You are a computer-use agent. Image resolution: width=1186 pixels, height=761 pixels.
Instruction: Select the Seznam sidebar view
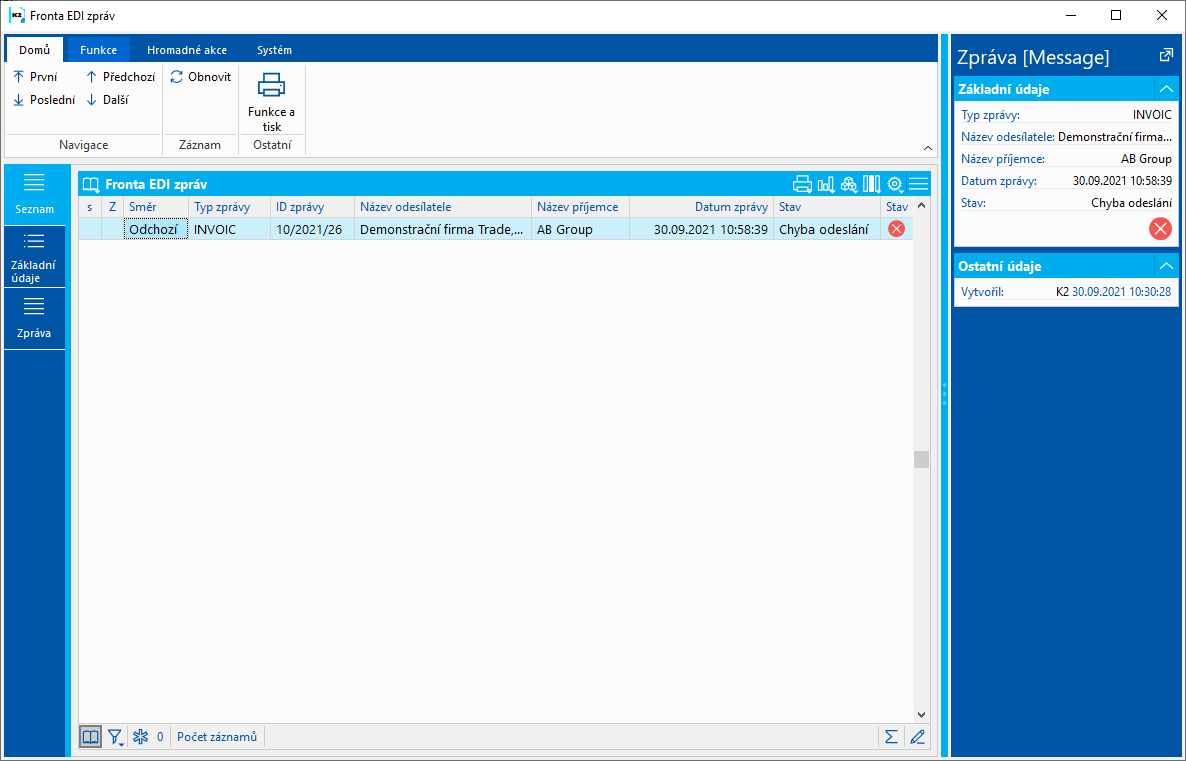[x=34, y=195]
